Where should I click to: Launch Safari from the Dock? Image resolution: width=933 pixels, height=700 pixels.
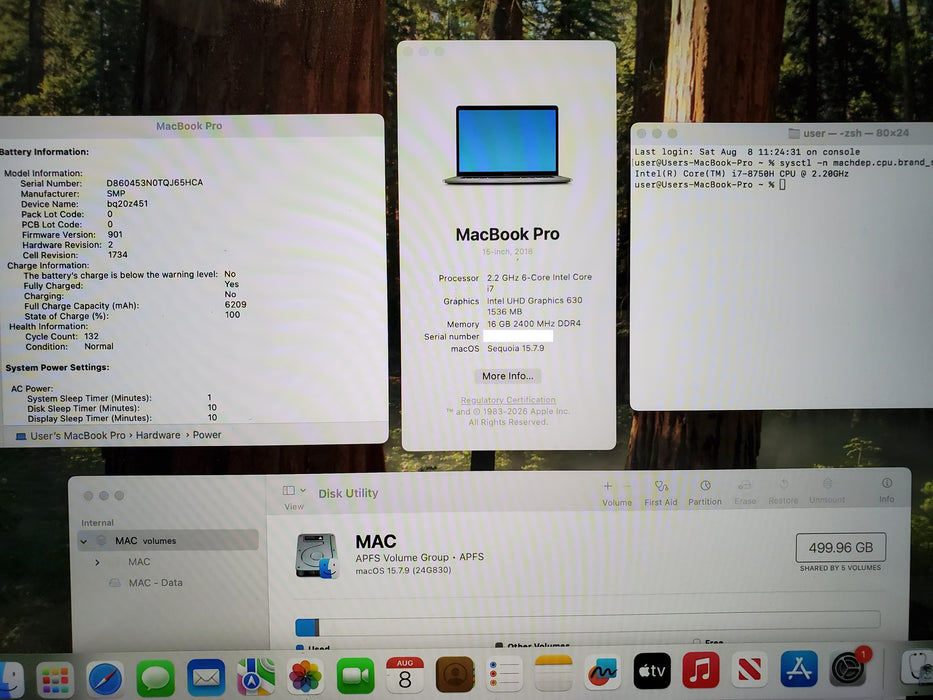106,679
